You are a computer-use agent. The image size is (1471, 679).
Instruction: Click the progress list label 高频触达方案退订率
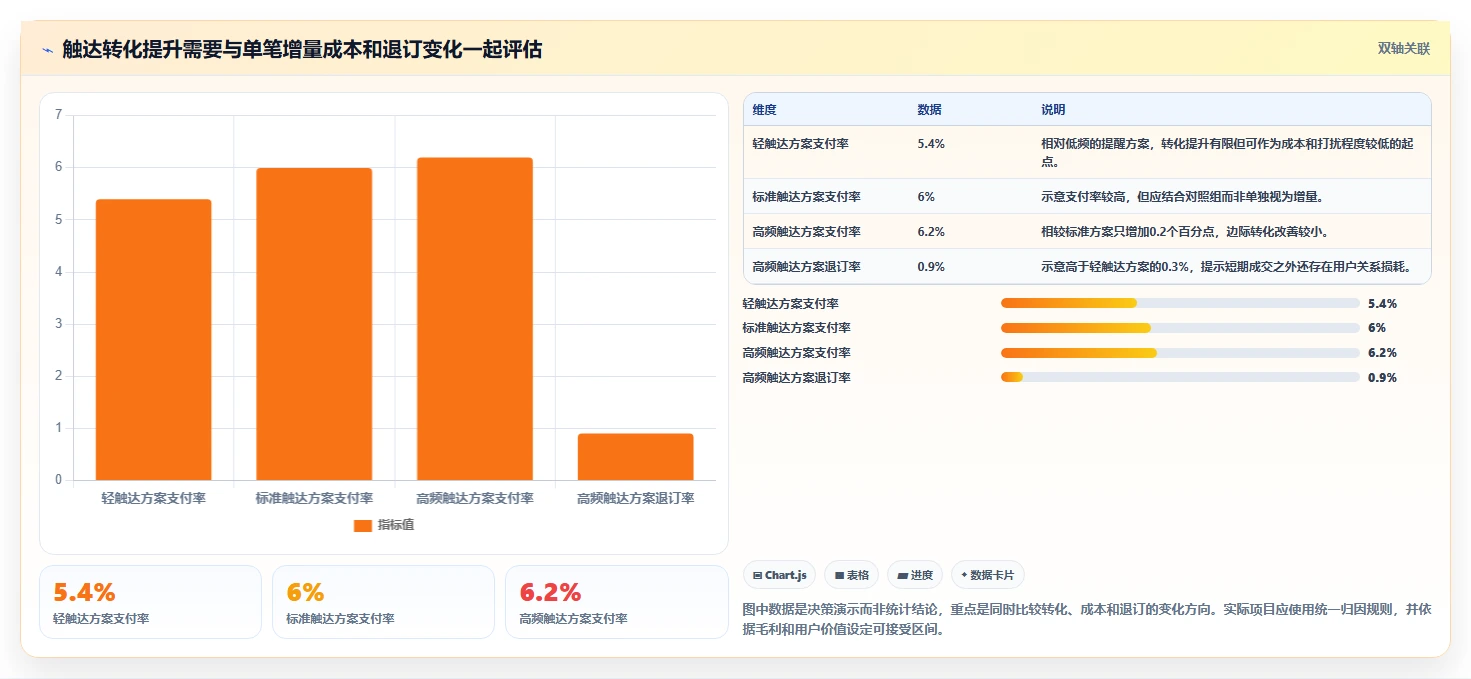coord(797,378)
